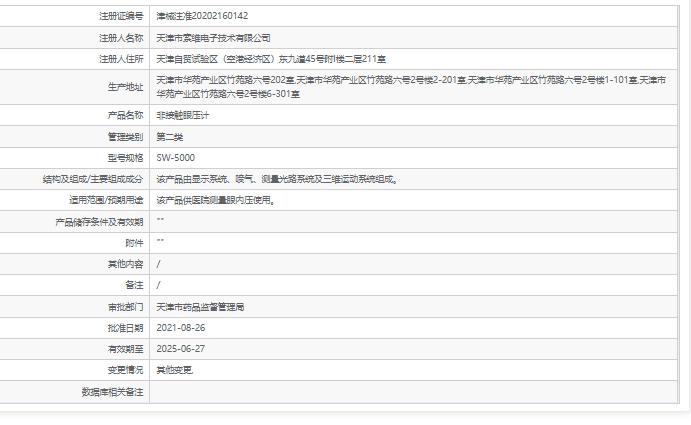Click the registration number 津械注准20202160142
Viewport: 691px width, 425px height.
point(201,17)
